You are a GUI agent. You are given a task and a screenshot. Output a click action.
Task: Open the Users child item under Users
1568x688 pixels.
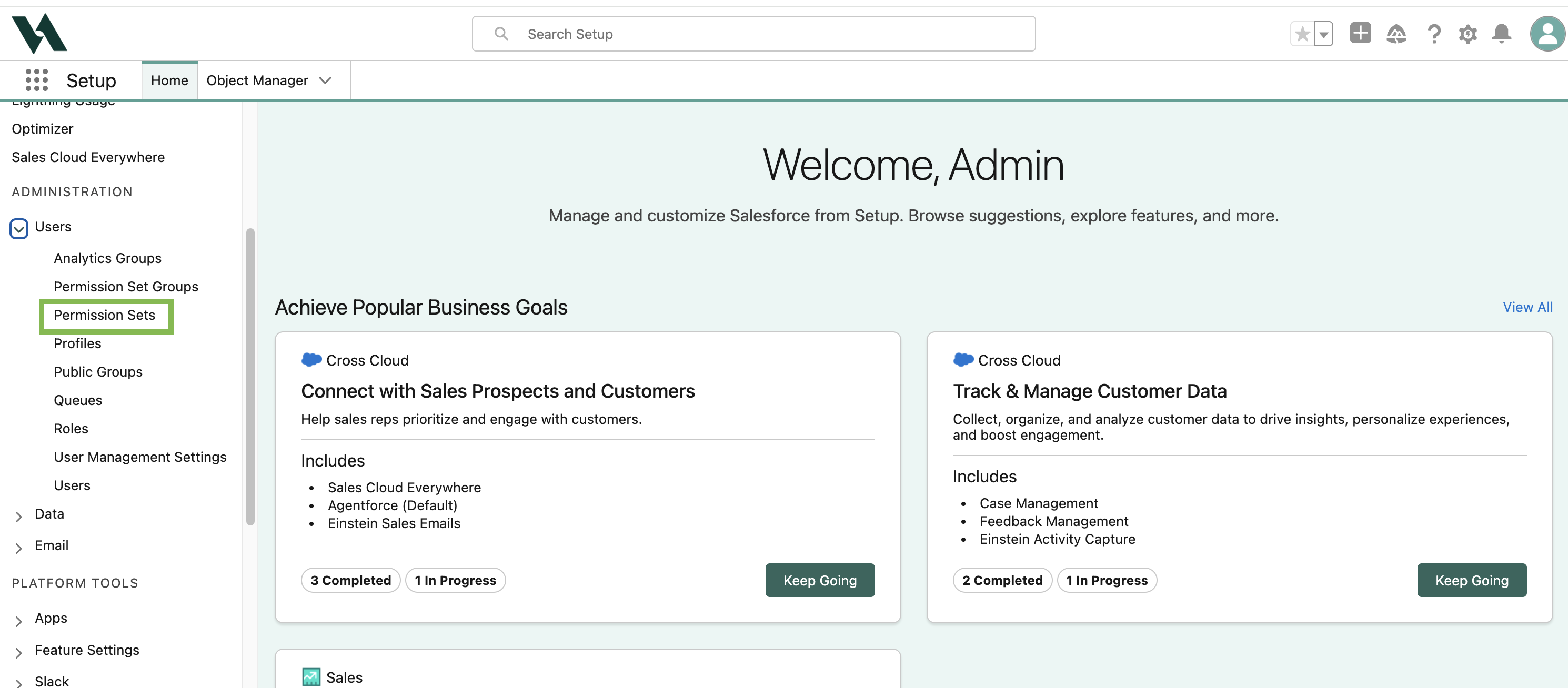tap(72, 485)
